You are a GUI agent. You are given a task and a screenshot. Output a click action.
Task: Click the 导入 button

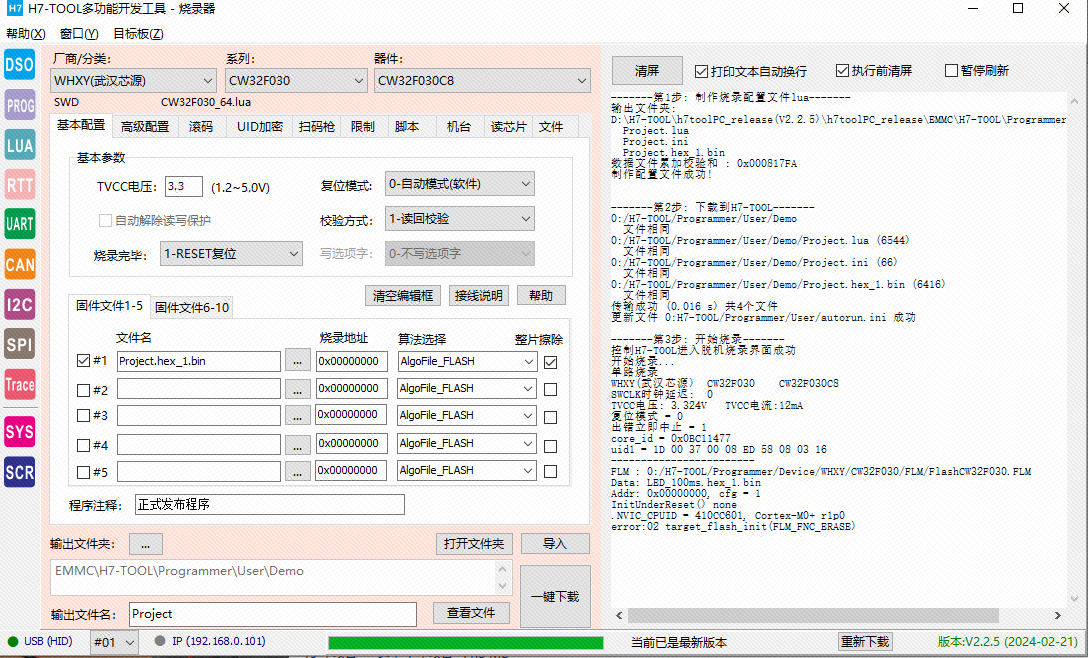tap(554, 543)
